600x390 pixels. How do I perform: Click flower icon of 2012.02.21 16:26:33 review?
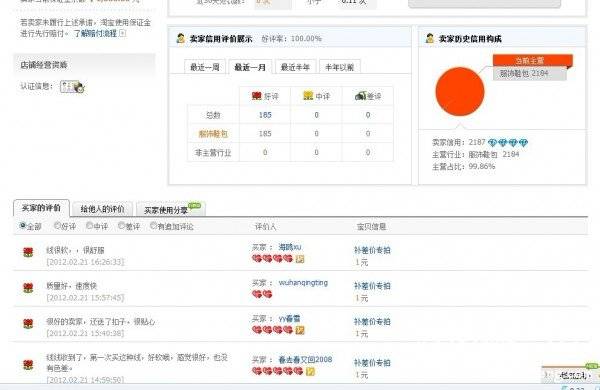coord(28,252)
